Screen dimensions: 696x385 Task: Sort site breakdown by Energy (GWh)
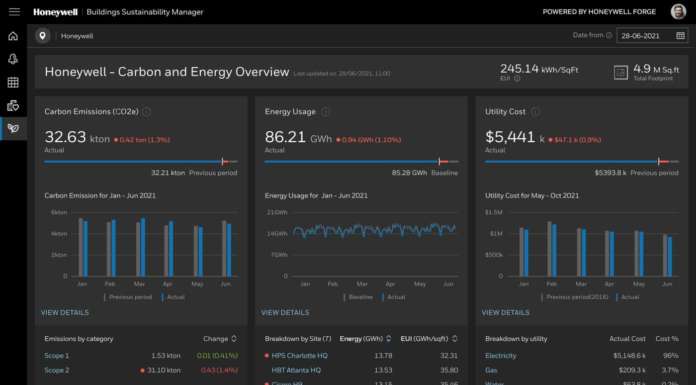tap(365, 339)
